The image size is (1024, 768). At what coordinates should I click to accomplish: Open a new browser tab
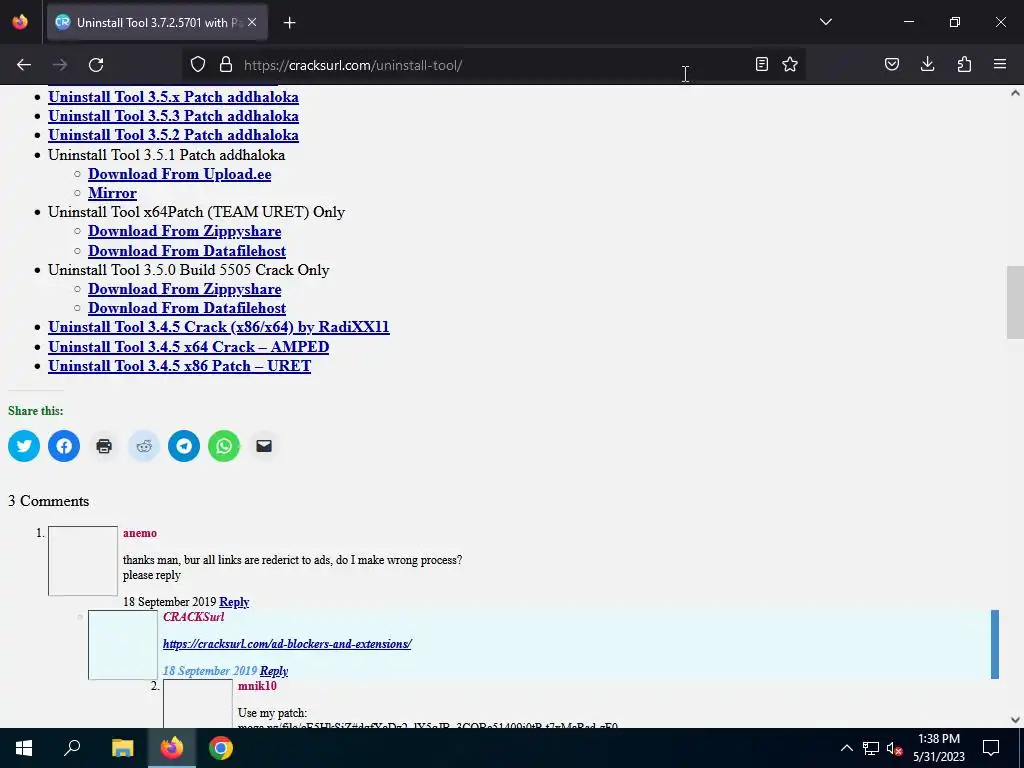pyautogui.click(x=290, y=23)
